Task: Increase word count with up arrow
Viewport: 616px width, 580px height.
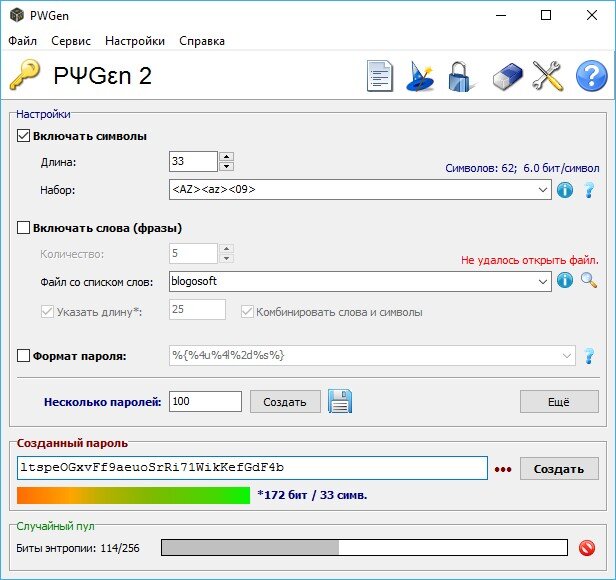Action: point(227,248)
